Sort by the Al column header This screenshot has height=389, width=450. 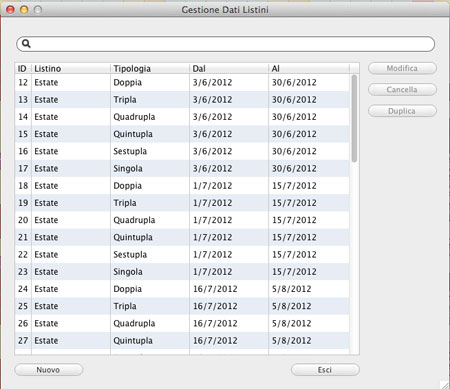tap(309, 69)
